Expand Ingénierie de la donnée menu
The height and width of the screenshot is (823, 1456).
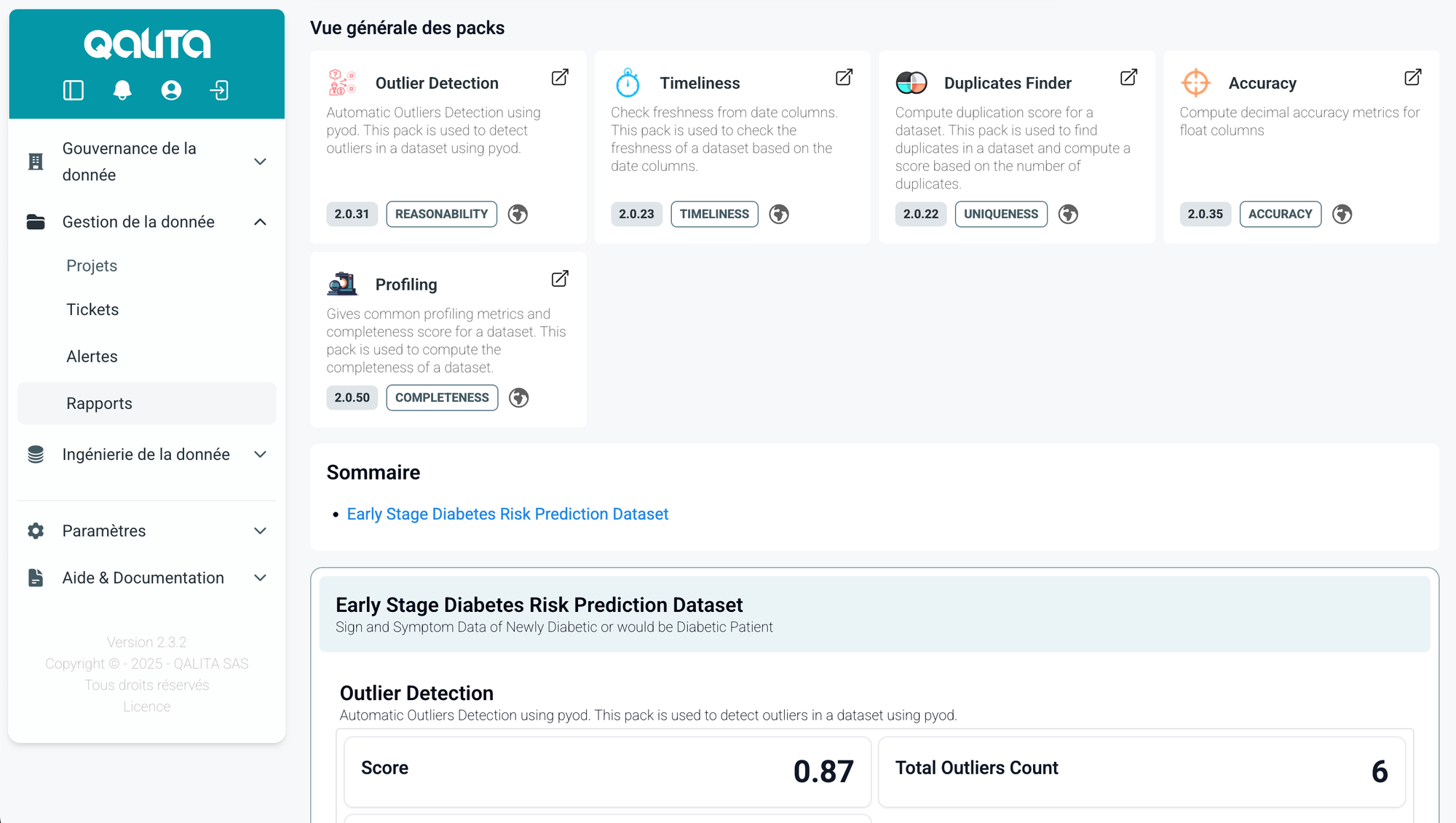(260, 455)
